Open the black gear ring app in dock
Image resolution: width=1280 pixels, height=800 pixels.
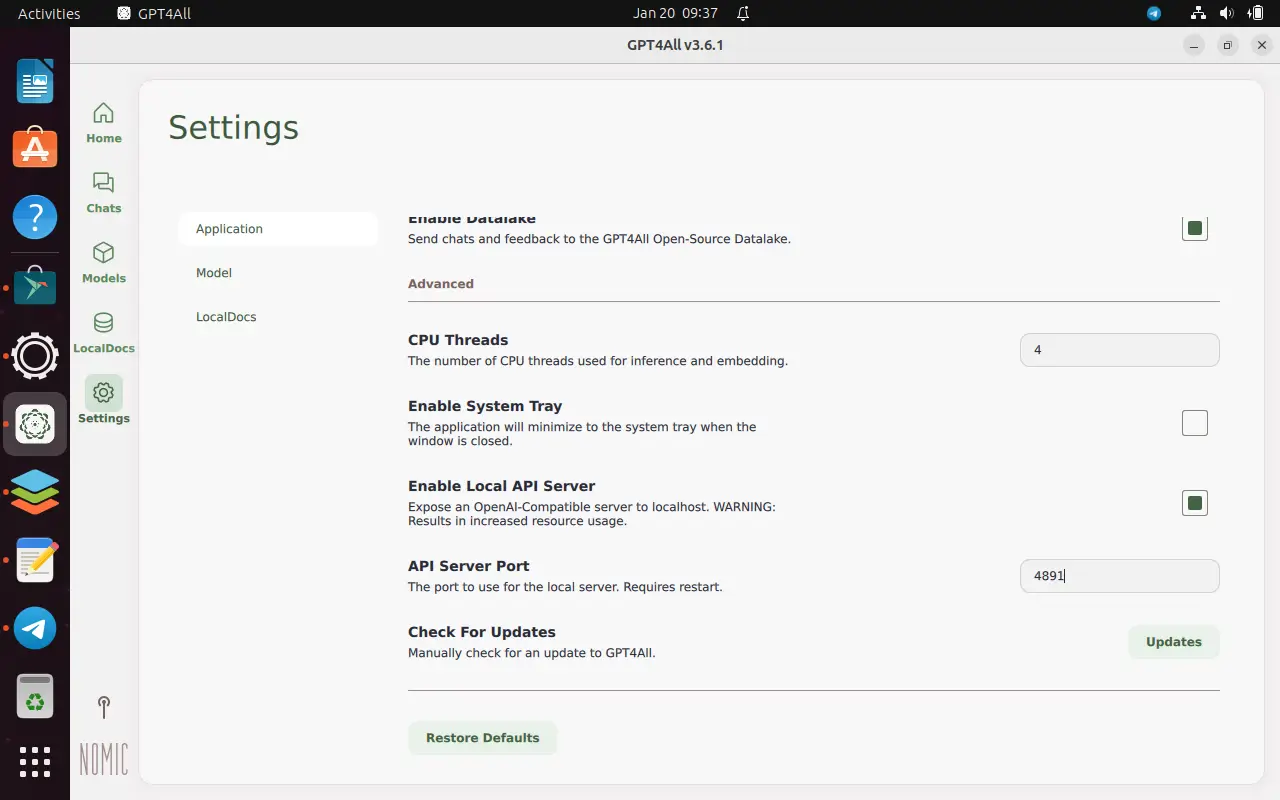[x=35, y=355]
